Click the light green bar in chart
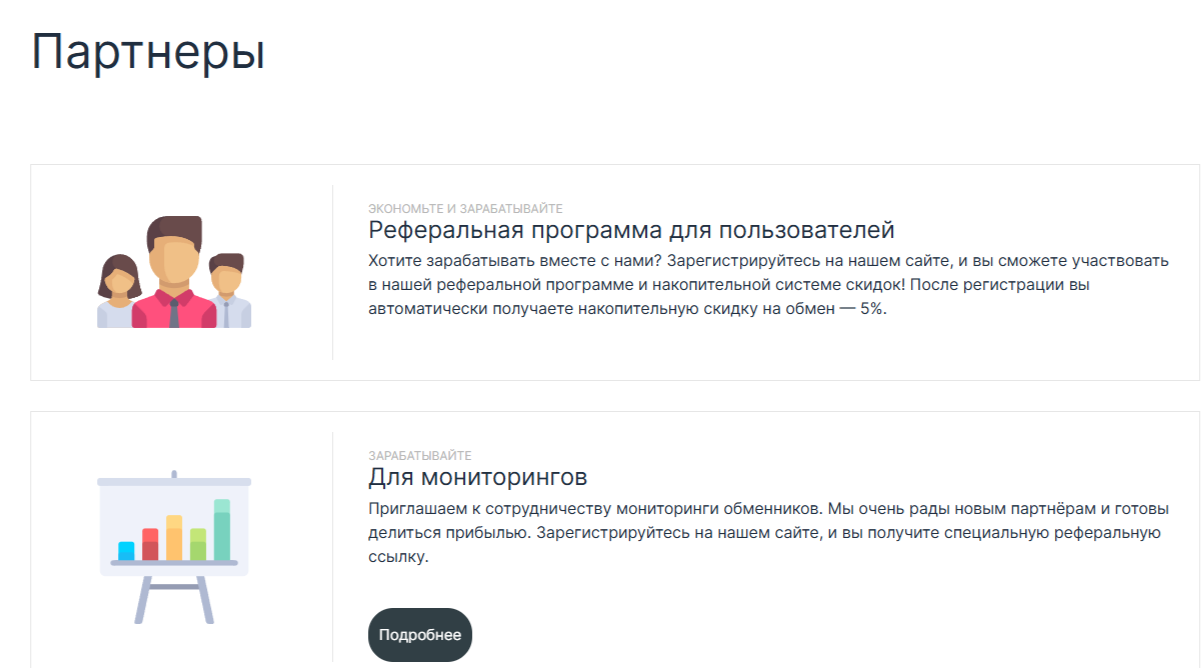This screenshot has height=668, width=1201. coord(198,545)
